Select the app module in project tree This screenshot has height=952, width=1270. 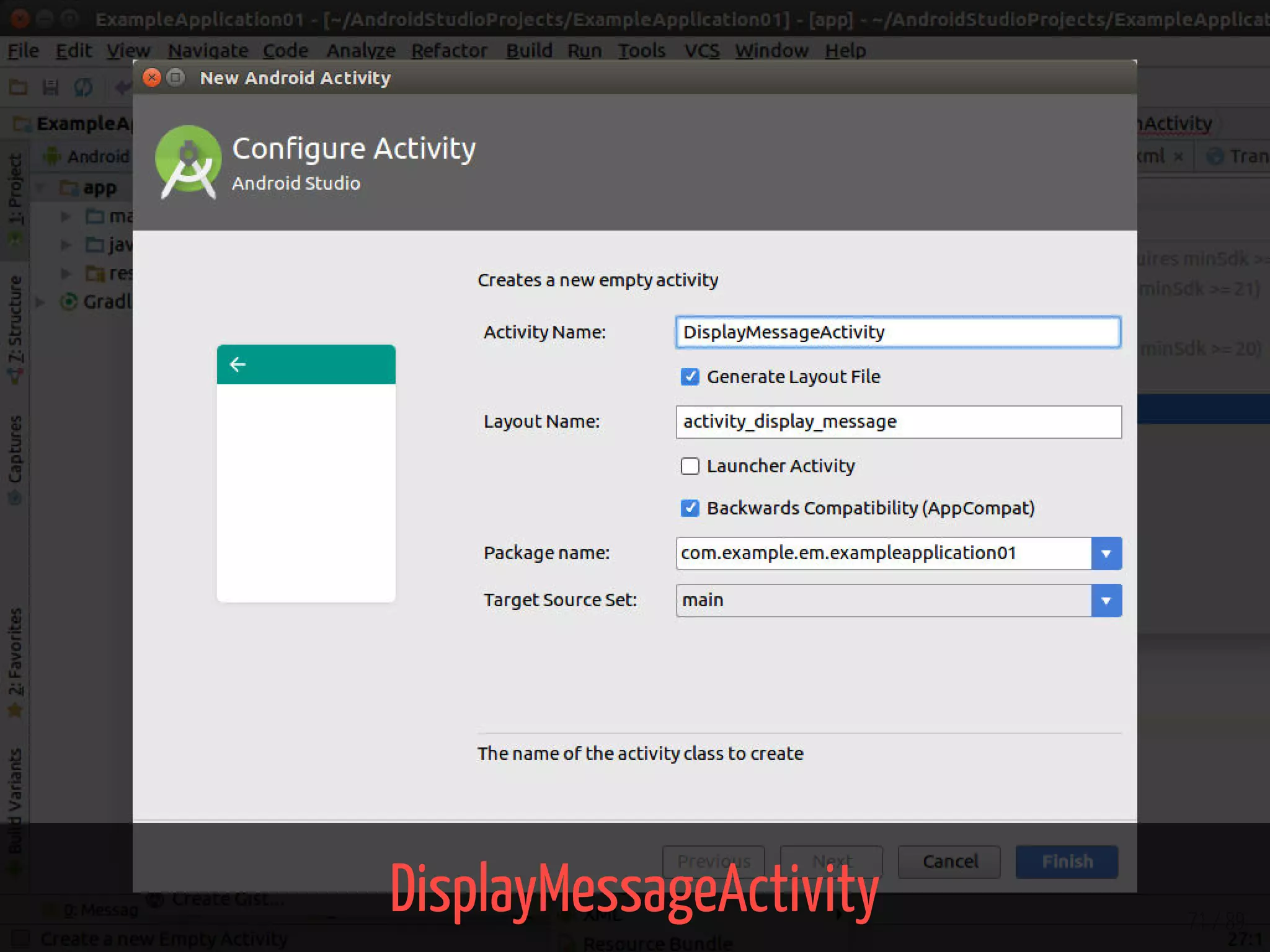tap(99, 187)
